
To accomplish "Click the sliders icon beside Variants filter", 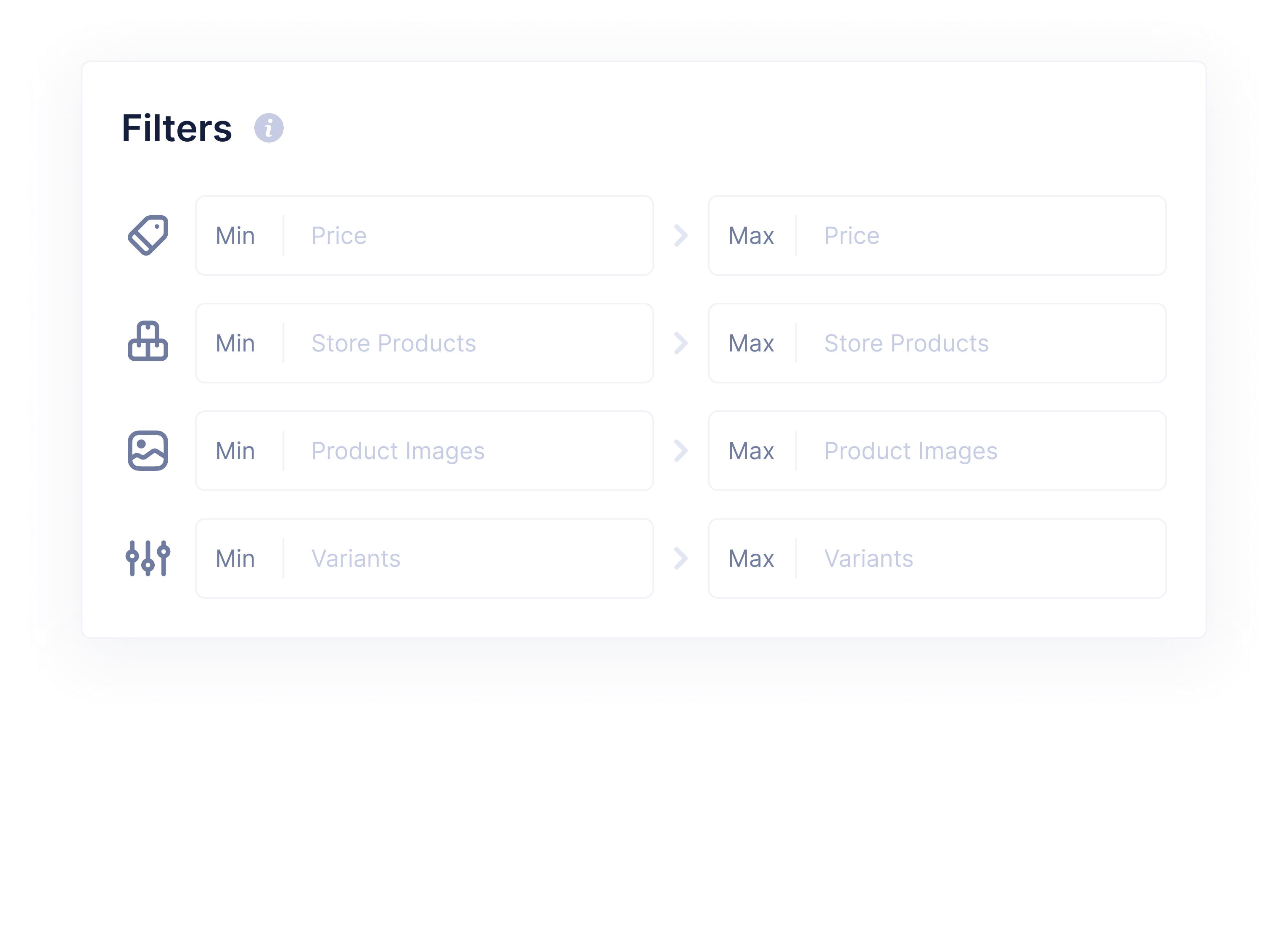I will pos(148,558).
